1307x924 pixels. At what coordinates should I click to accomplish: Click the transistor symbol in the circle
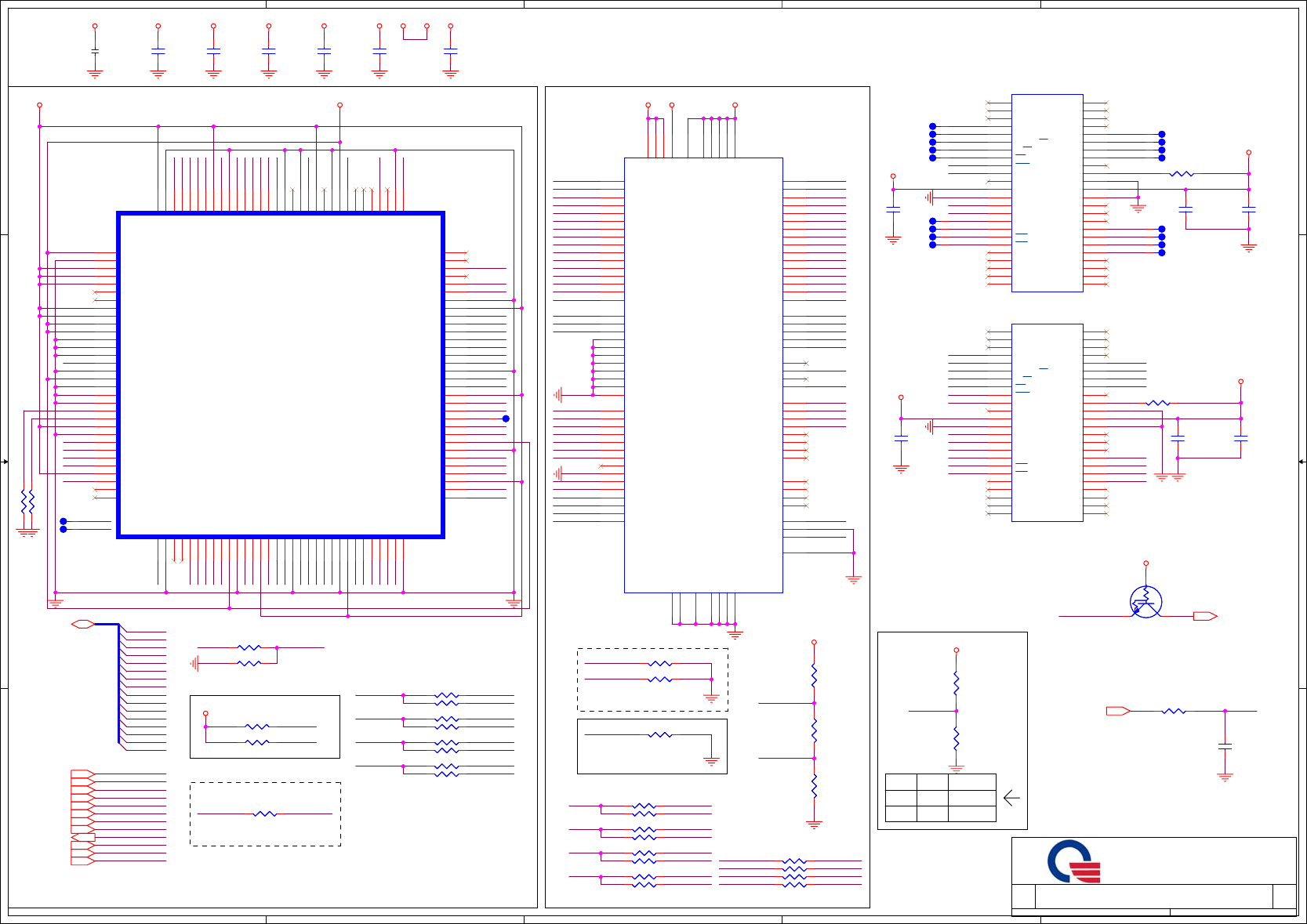pos(1145,602)
